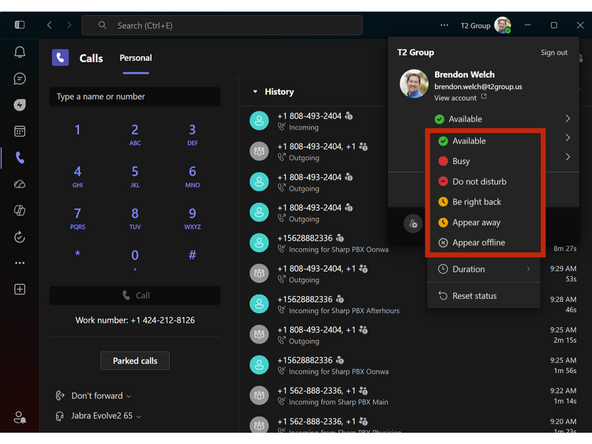Click the Parked calls button

pos(135,361)
